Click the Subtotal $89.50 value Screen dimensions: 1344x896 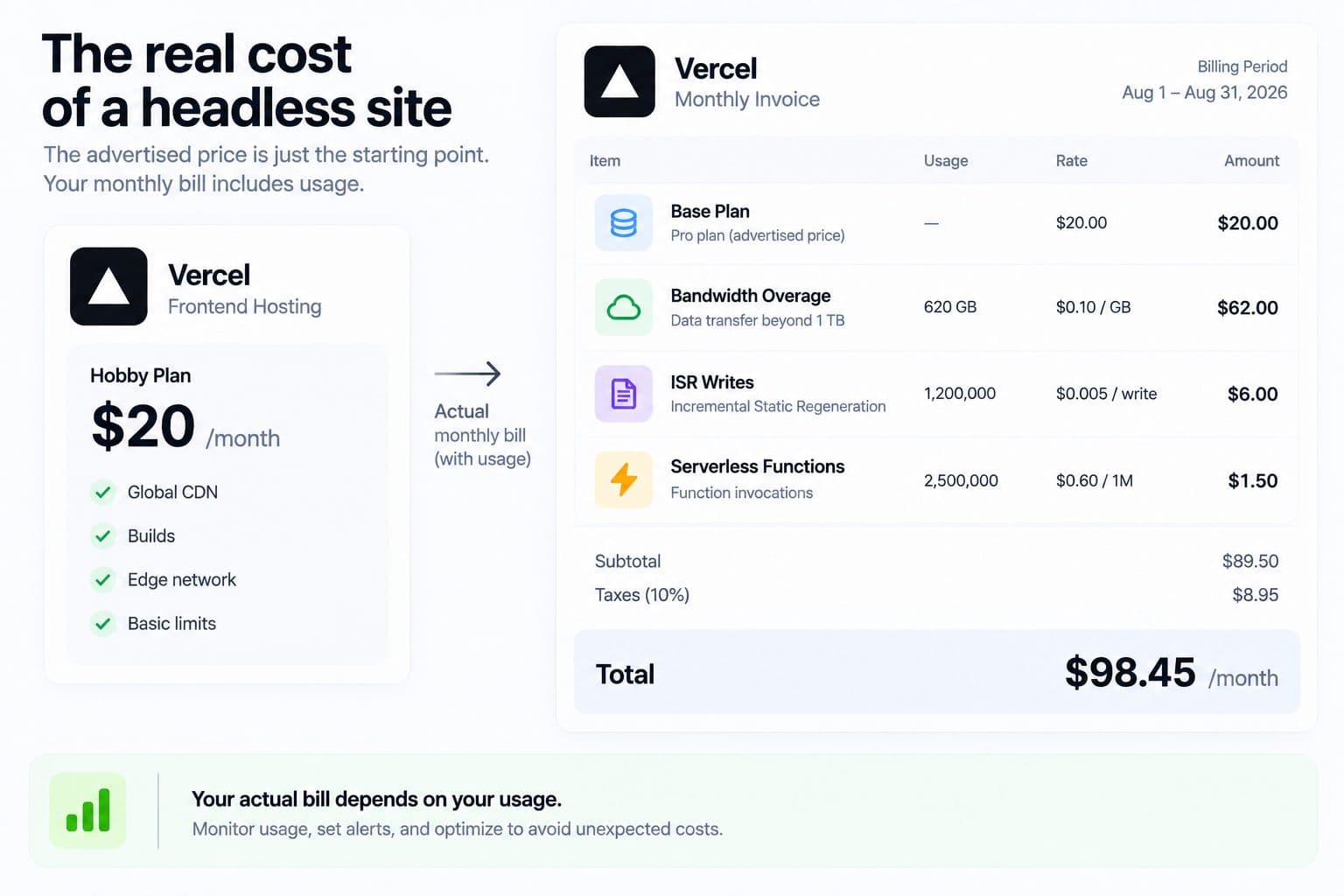(x=1250, y=561)
